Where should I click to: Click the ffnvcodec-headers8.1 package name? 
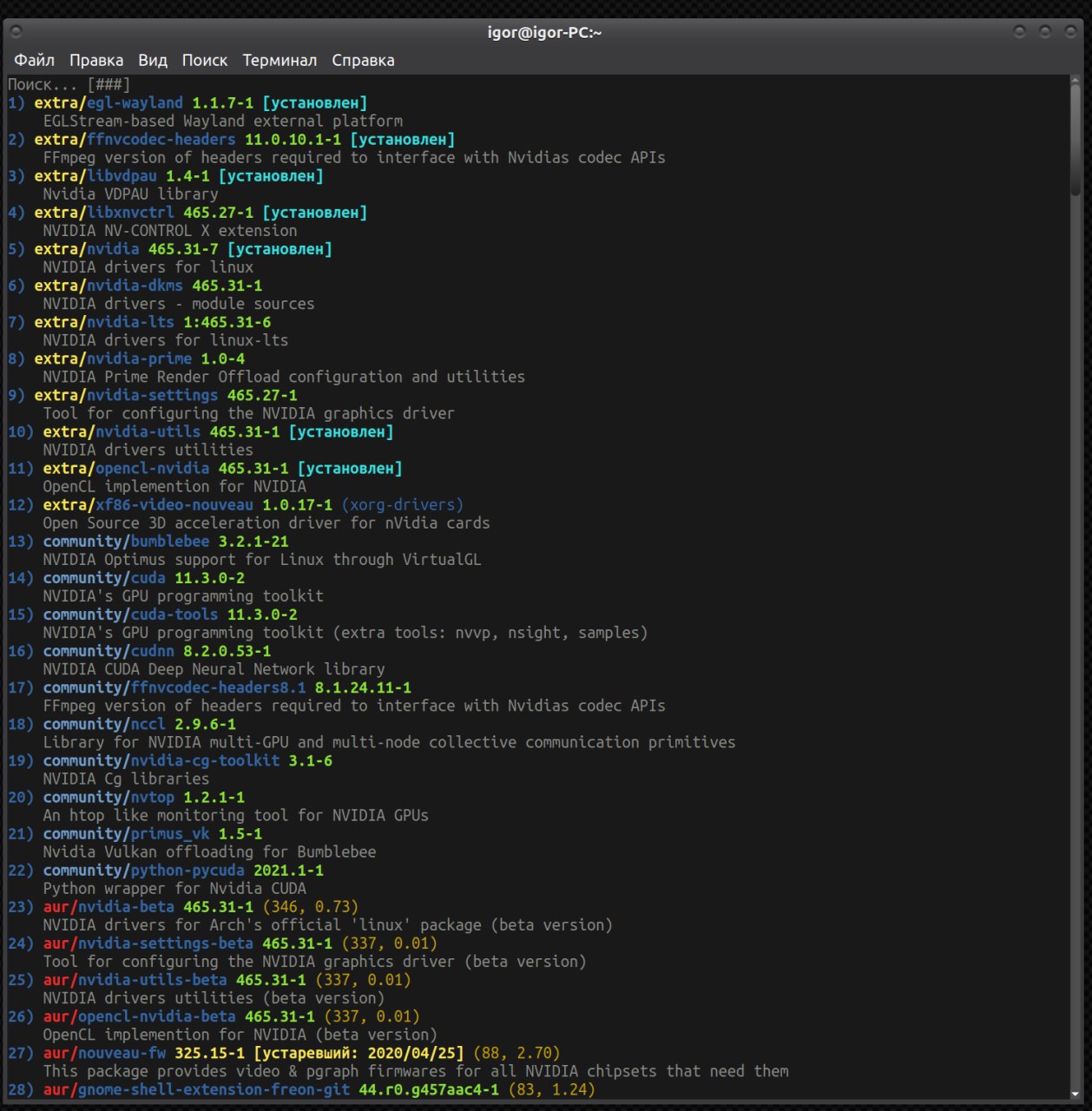219,687
